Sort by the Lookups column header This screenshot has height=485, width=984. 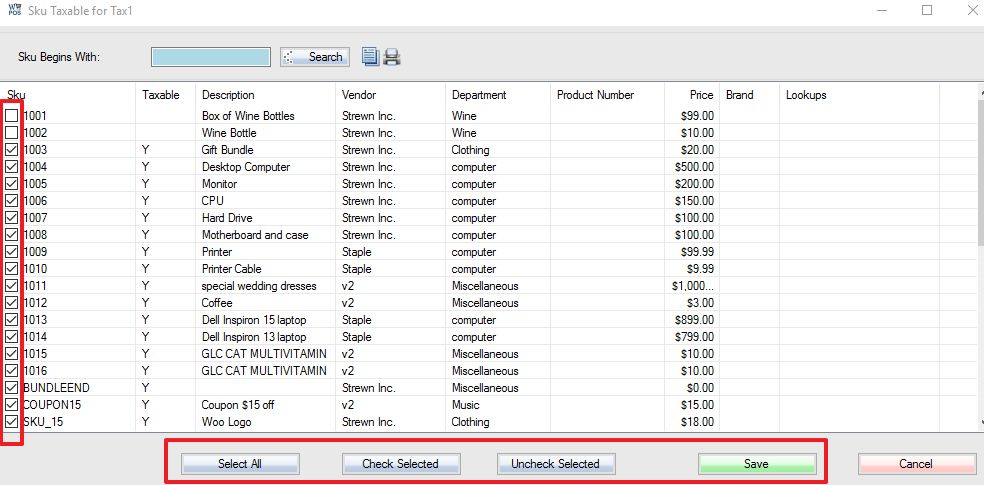(859, 95)
